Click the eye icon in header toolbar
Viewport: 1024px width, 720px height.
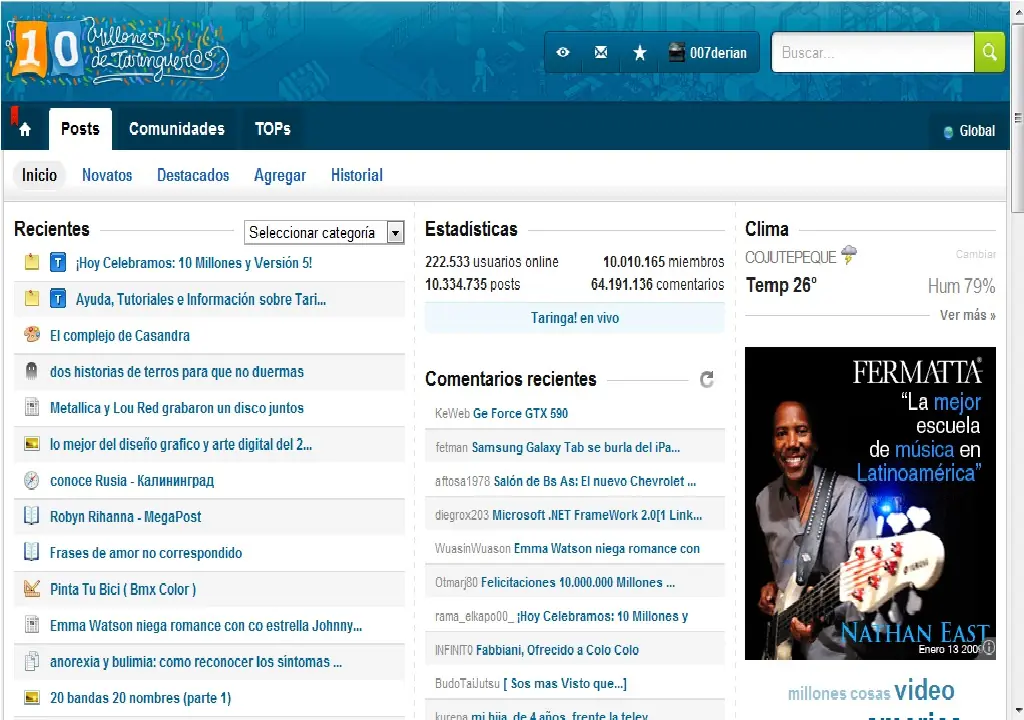click(563, 52)
